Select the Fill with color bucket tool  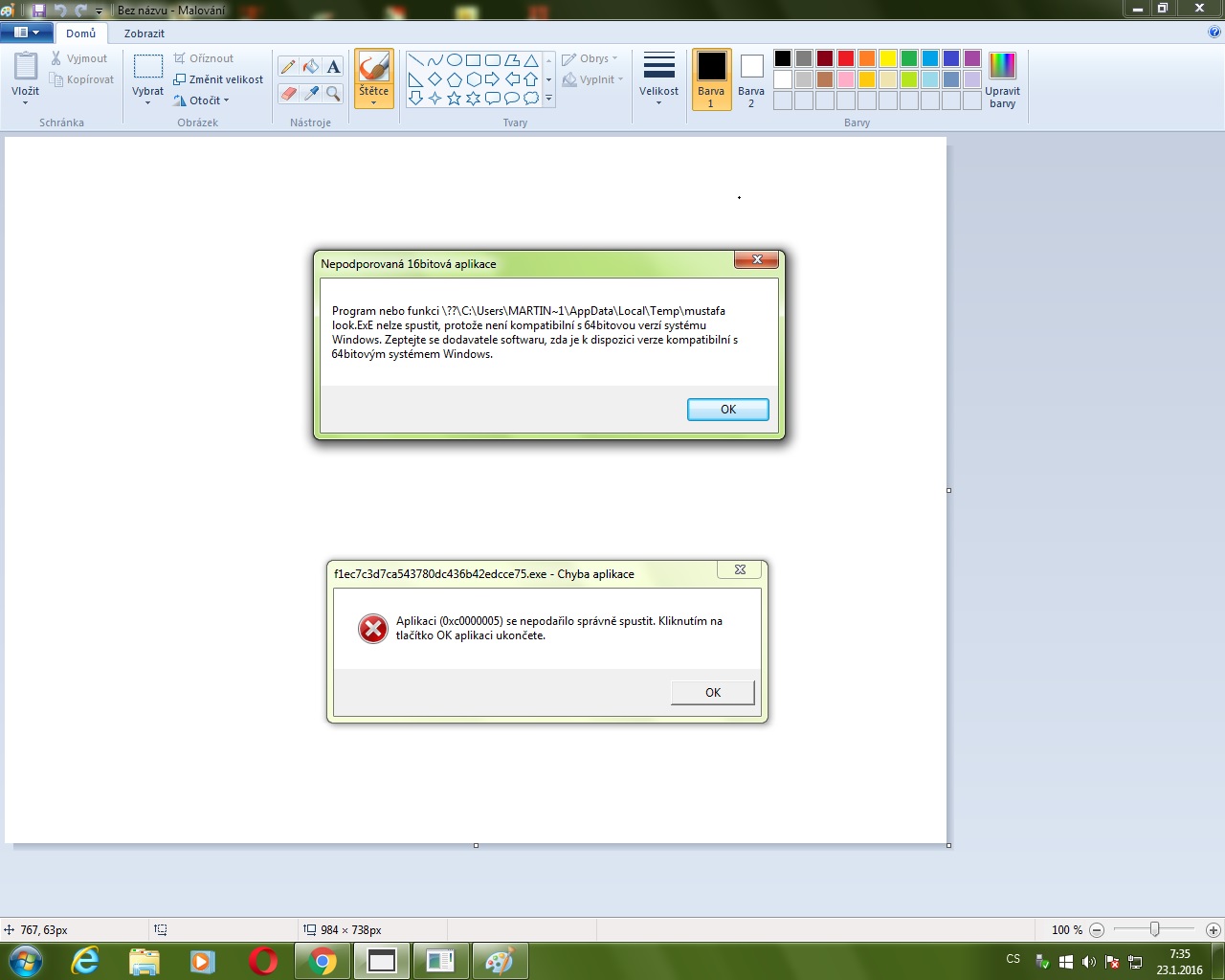[311, 66]
